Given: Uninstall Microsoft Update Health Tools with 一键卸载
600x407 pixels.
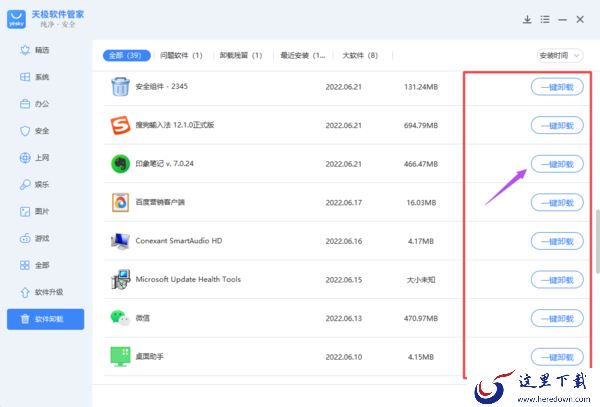Looking at the screenshot, I should (x=557, y=280).
